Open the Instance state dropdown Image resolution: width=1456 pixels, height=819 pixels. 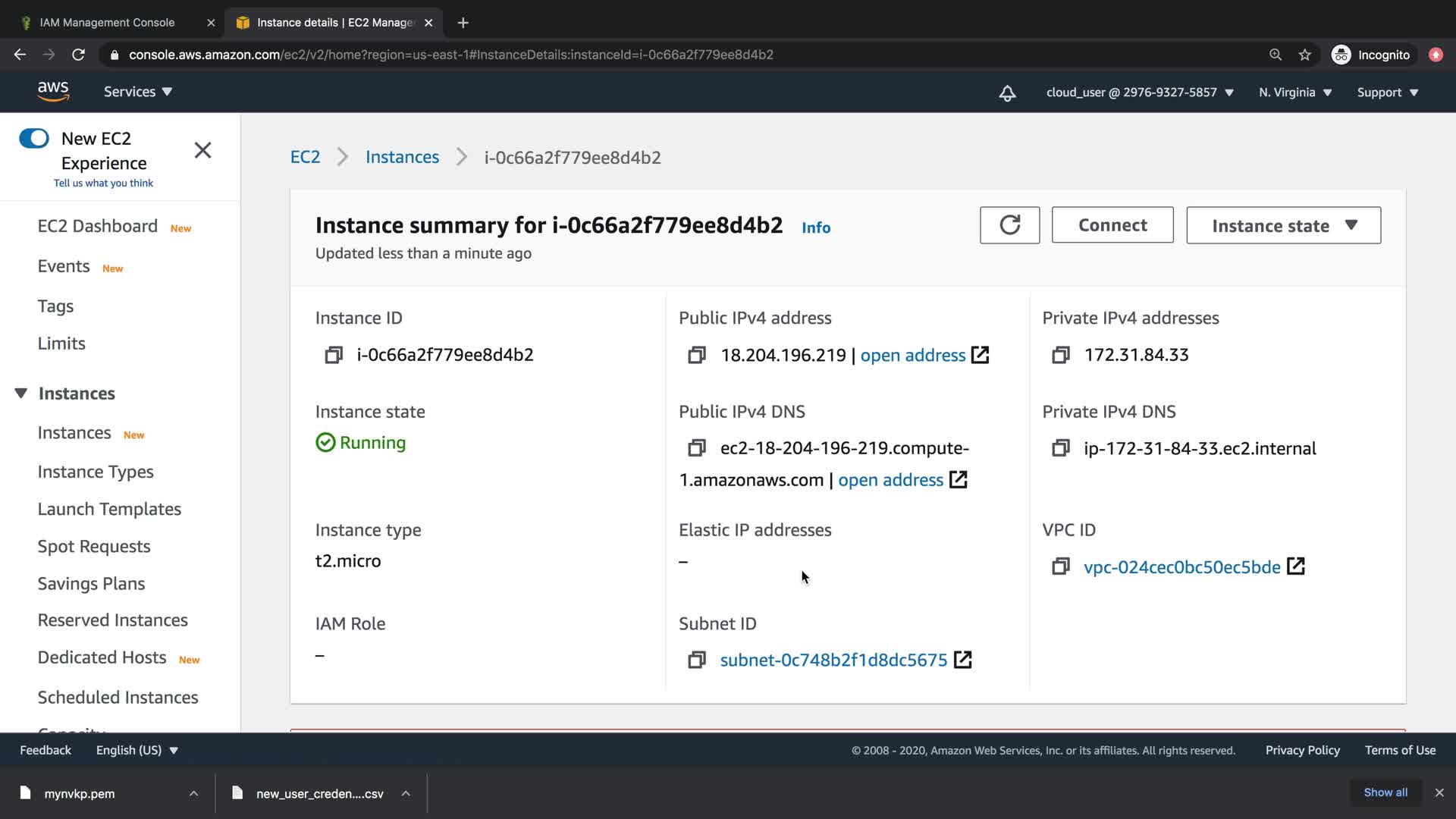click(1283, 225)
